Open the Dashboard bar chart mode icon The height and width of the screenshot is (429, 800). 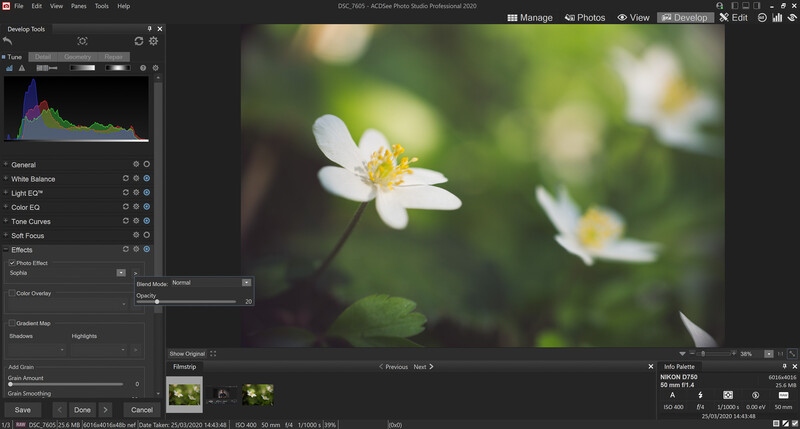[777, 17]
